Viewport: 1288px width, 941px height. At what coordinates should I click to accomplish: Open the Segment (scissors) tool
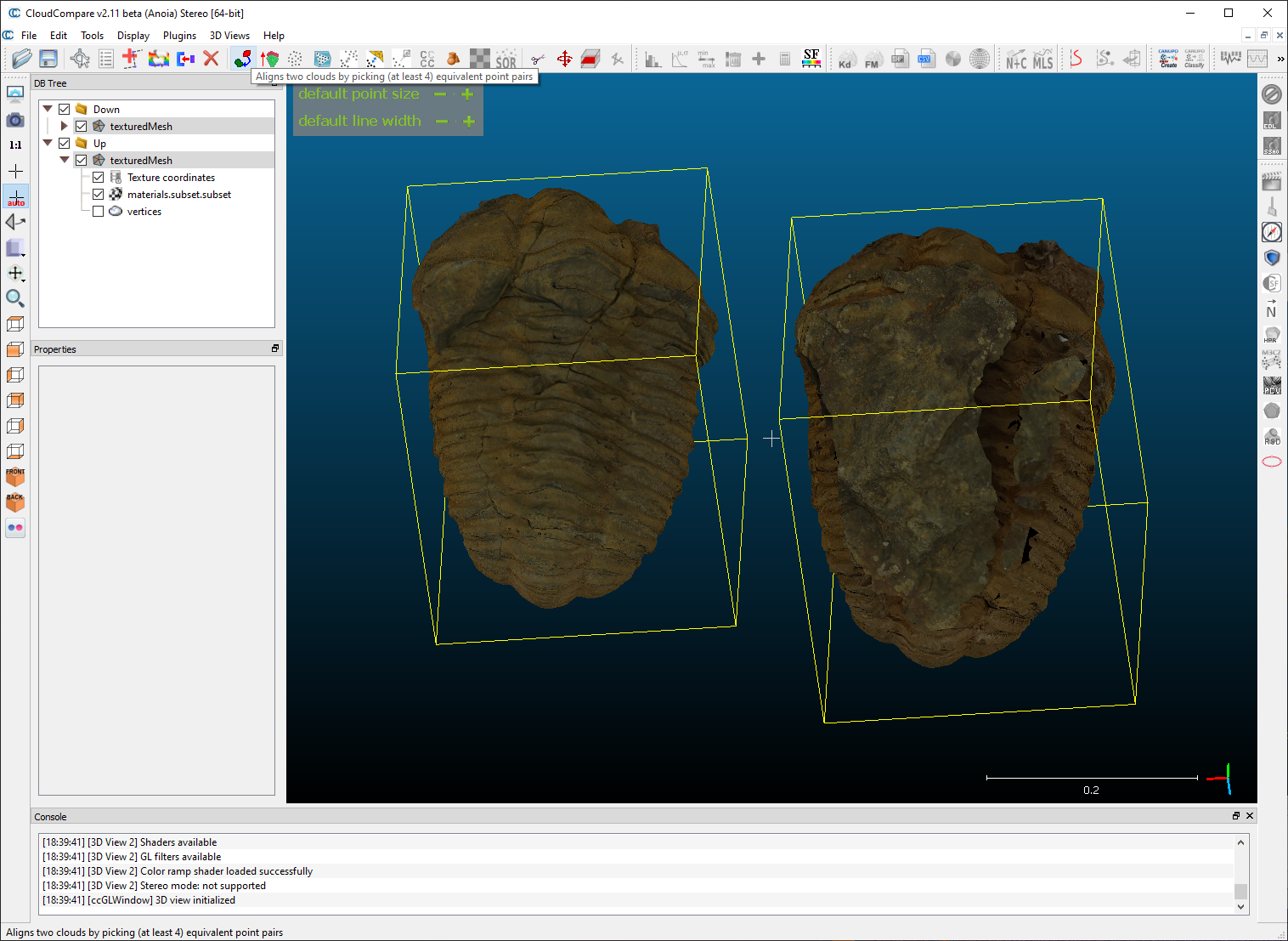[x=537, y=58]
